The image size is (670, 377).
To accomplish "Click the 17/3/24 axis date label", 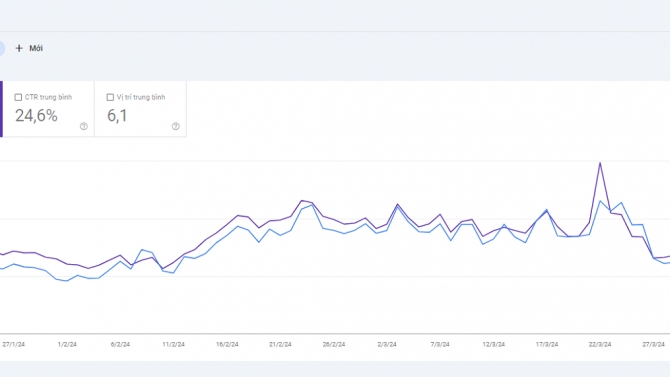I will (547, 345).
